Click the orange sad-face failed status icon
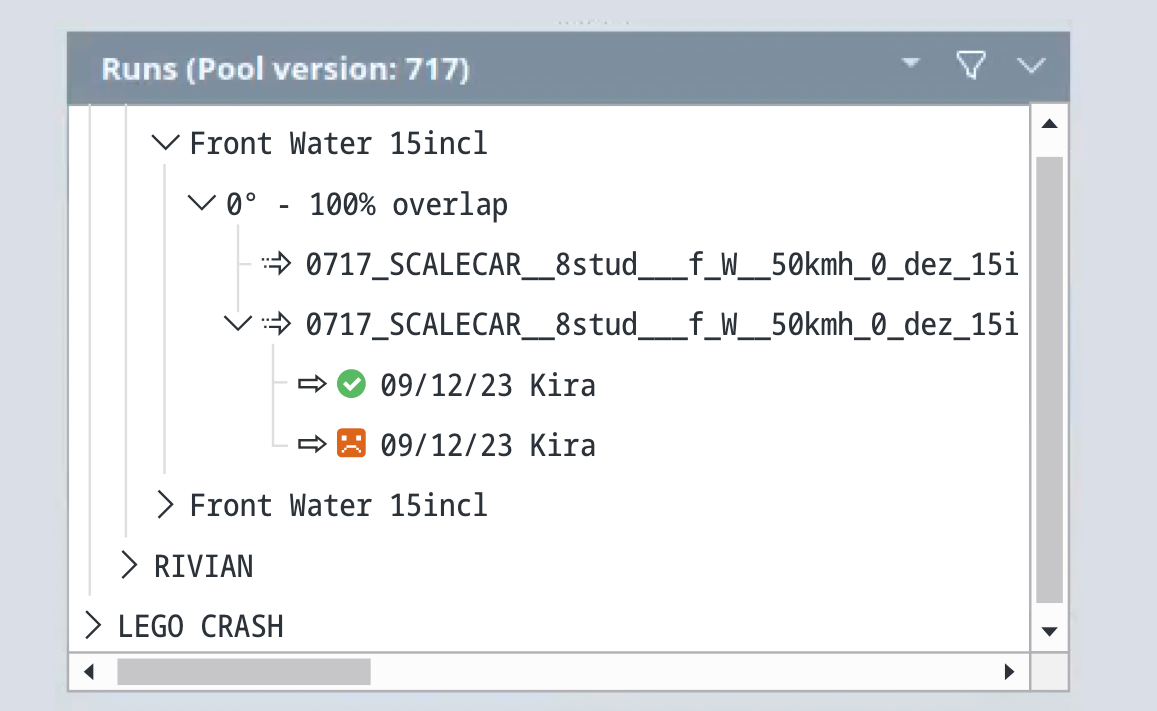The image size is (1157, 711). [351, 444]
